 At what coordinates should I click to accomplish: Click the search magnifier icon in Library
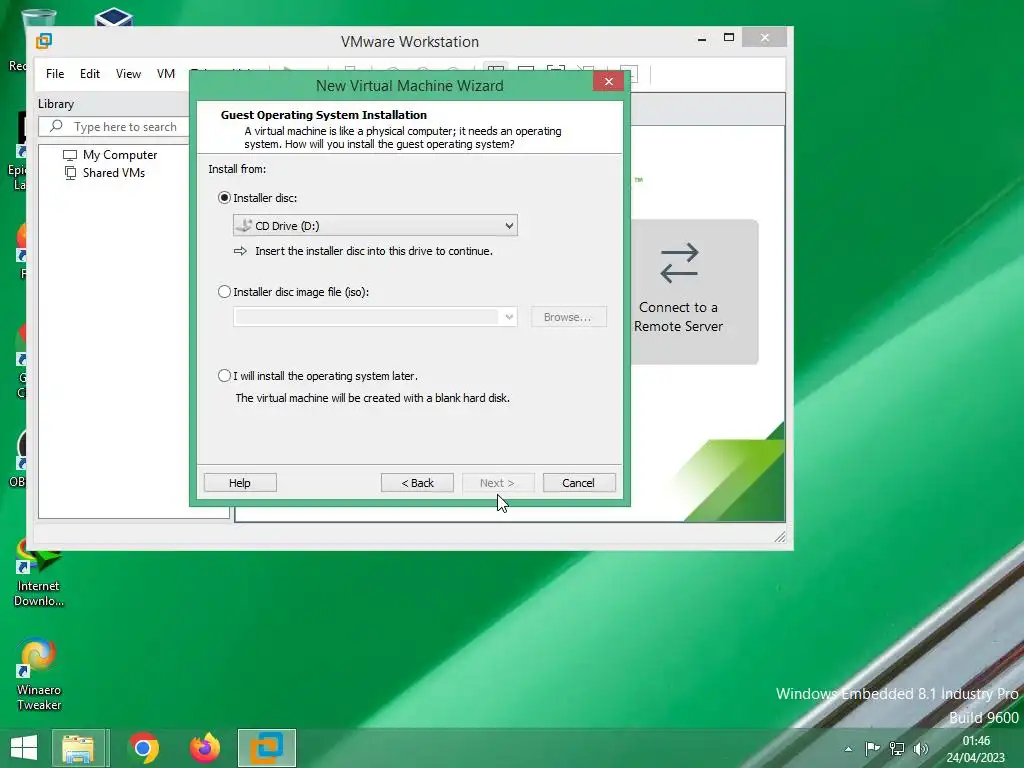tap(56, 126)
